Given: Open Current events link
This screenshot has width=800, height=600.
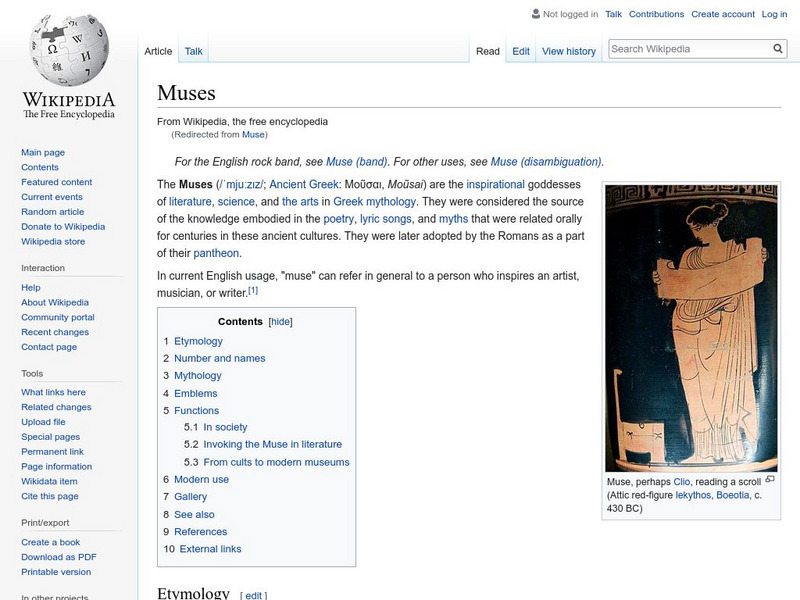Looking at the screenshot, I should (52, 196).
